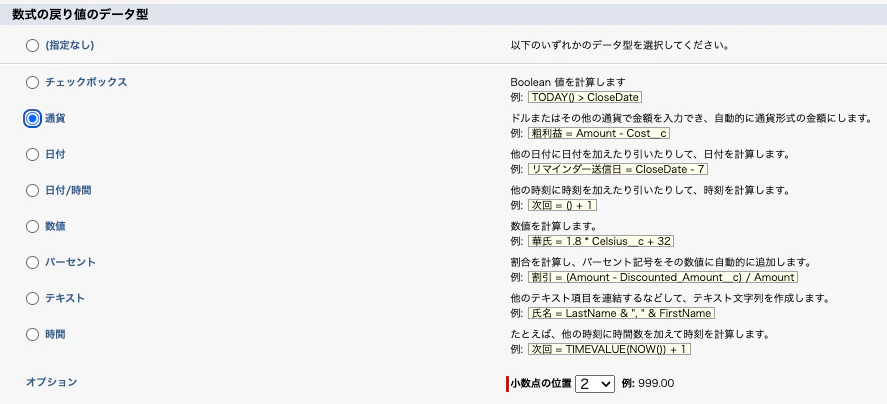
Task: Select the チェックボックス radio button
Action: point(32,83)
